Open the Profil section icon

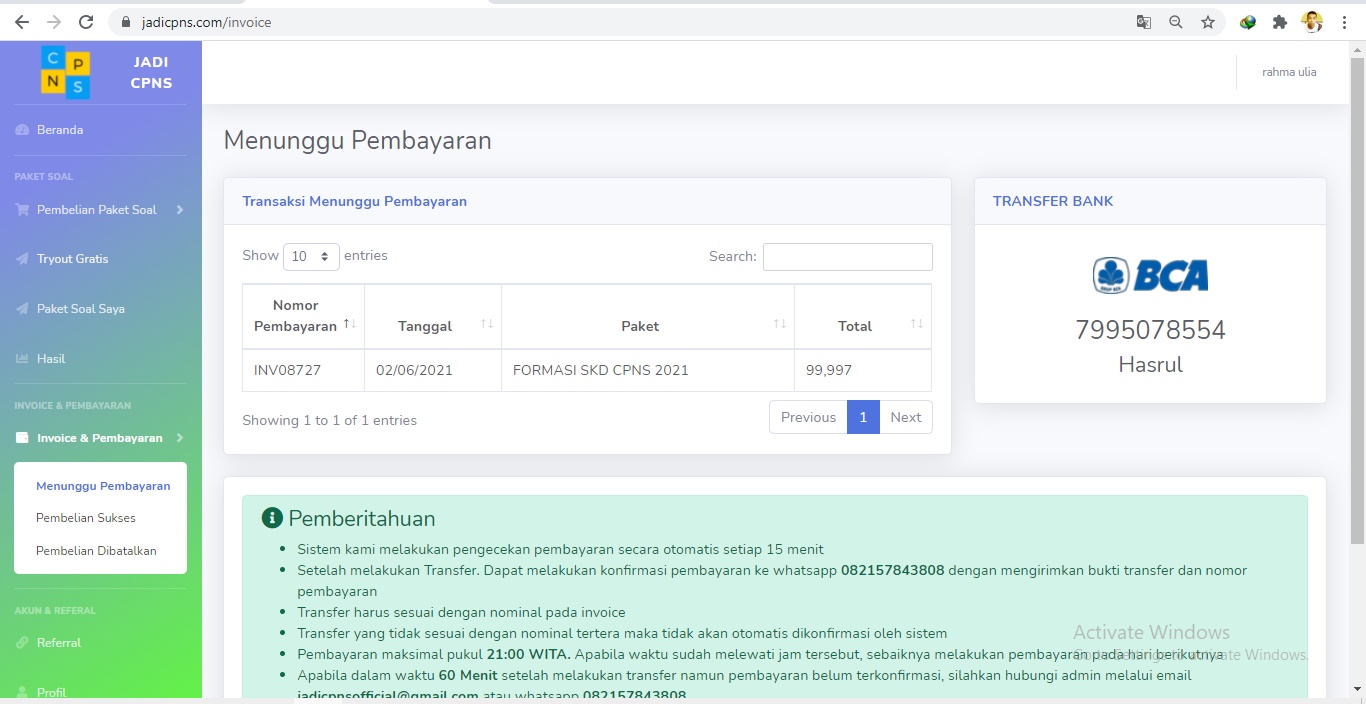[x=22, y=690]
